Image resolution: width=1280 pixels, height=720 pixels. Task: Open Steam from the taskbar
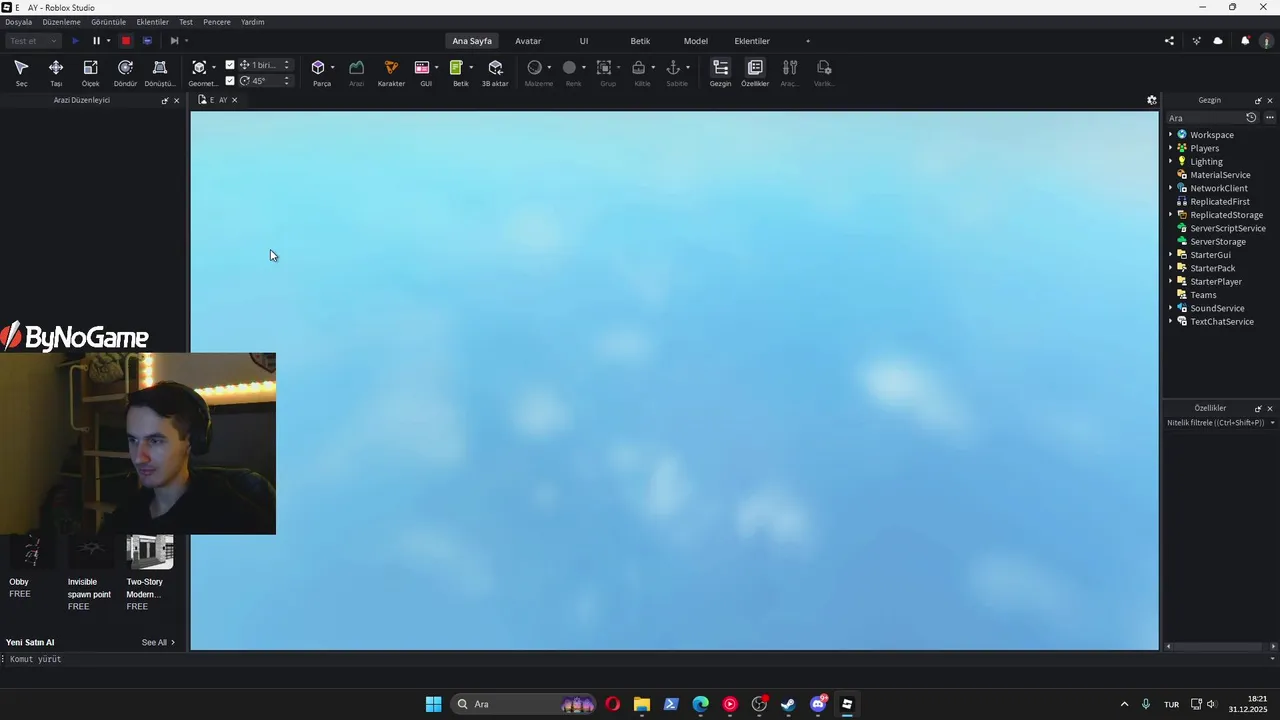[x=788, y=704]
